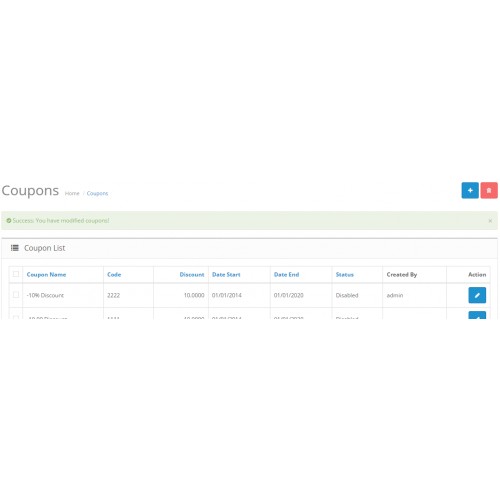Click the green success checkmark icon

click(9, 220)
